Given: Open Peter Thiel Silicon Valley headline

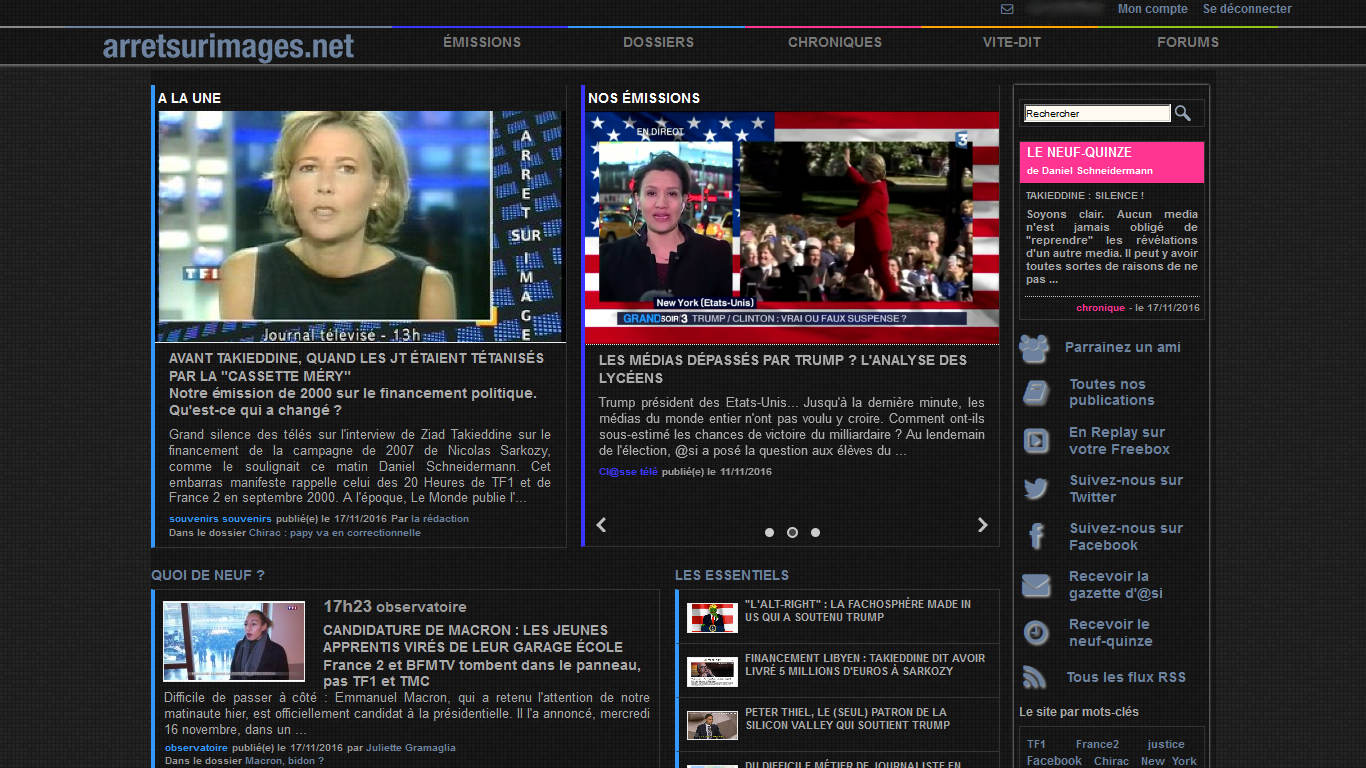Looking at the screenshot, I should pos(847,719).
